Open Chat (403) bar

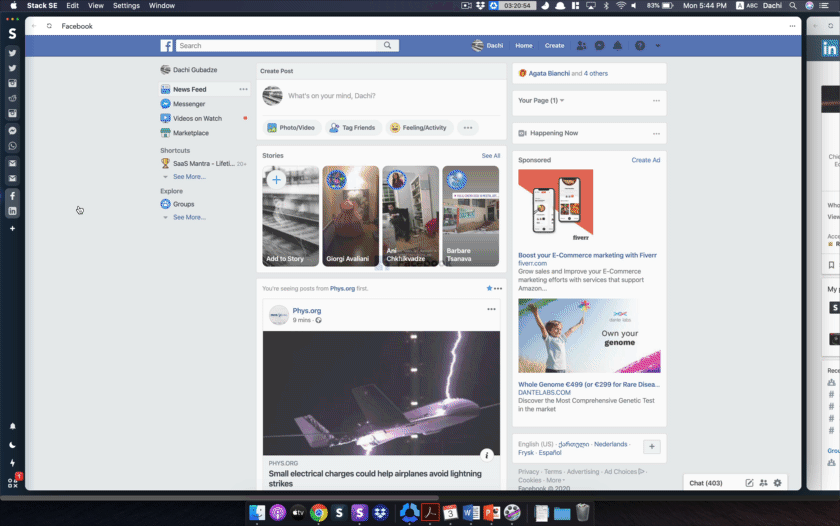pyautogui.click(x=706, y=483)
